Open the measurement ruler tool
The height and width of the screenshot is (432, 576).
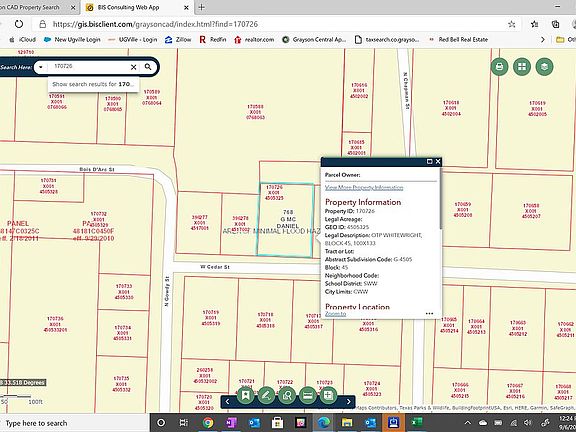click(x=308, y=395)
